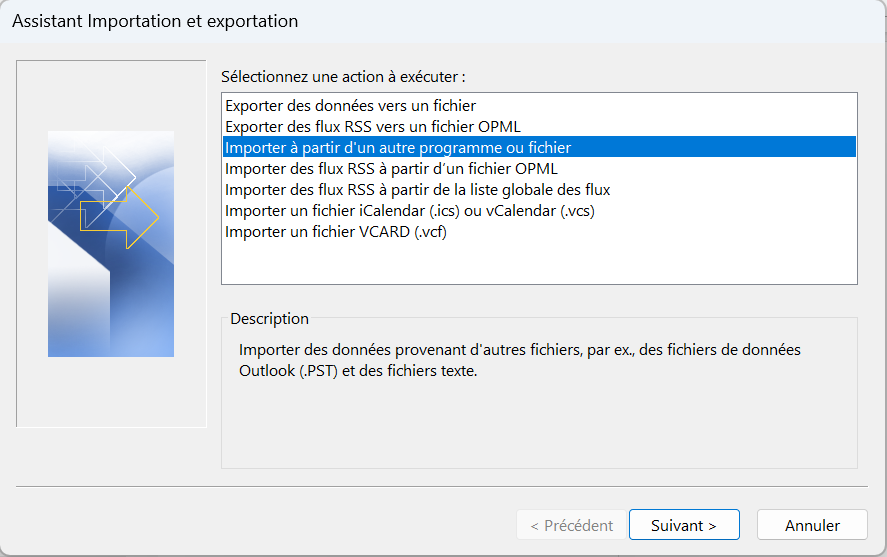Viewport: 887px width, 557px height.
Task: Select 'Exporter des données vers un fichier'
Action: tap(350, 105)
